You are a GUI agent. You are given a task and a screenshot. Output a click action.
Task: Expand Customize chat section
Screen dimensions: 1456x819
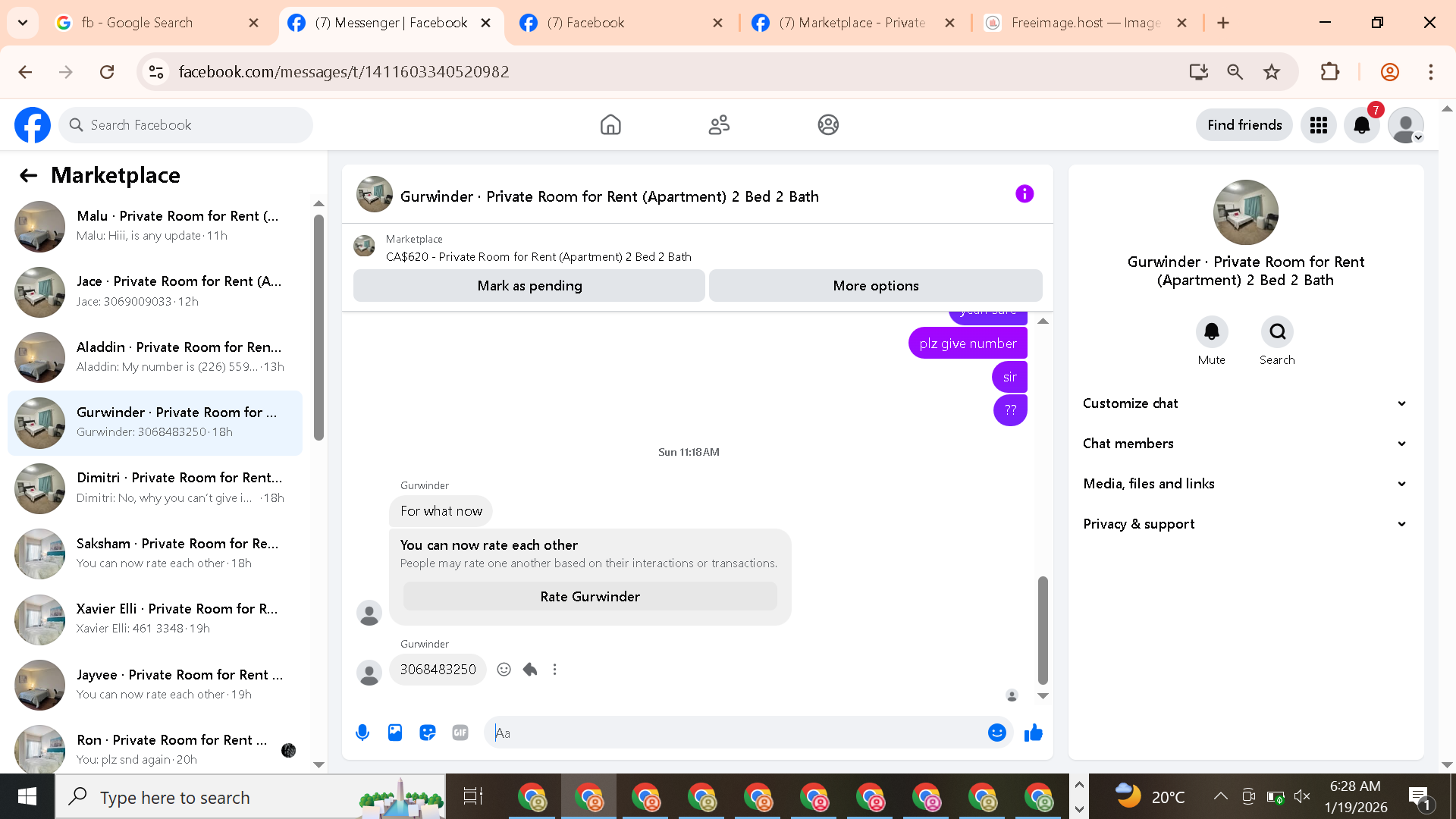click(1245, 403)
